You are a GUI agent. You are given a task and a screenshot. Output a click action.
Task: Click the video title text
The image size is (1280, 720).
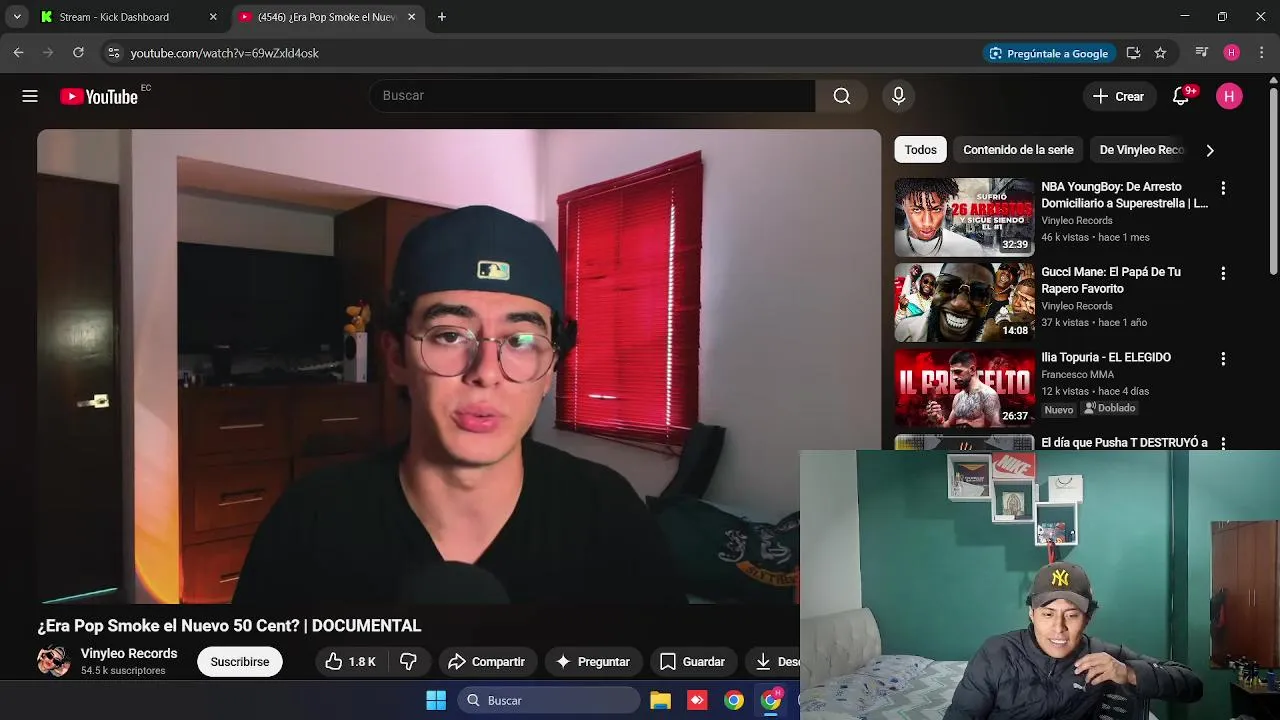(x=229, y=625)
